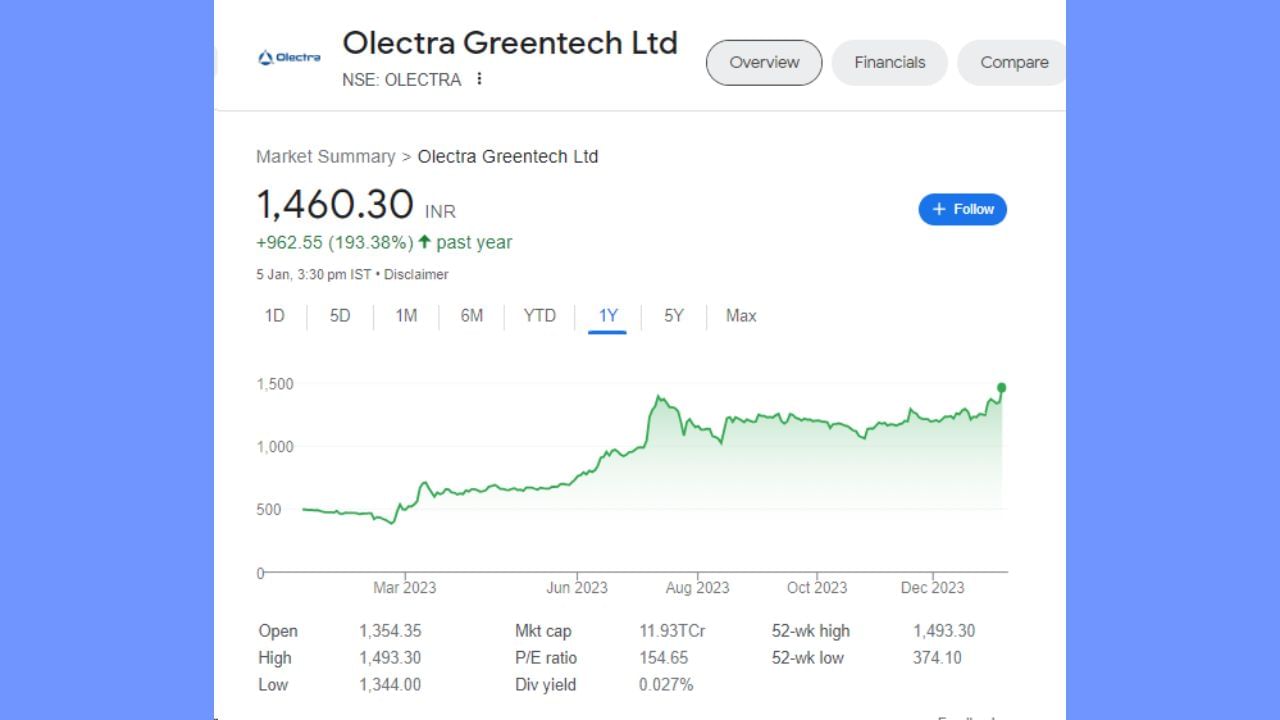Click the Olectra Greentech Ltd heading
The height and width of the screenshot is (720, 1280).
pyautogui.click(x=510, y=43)
